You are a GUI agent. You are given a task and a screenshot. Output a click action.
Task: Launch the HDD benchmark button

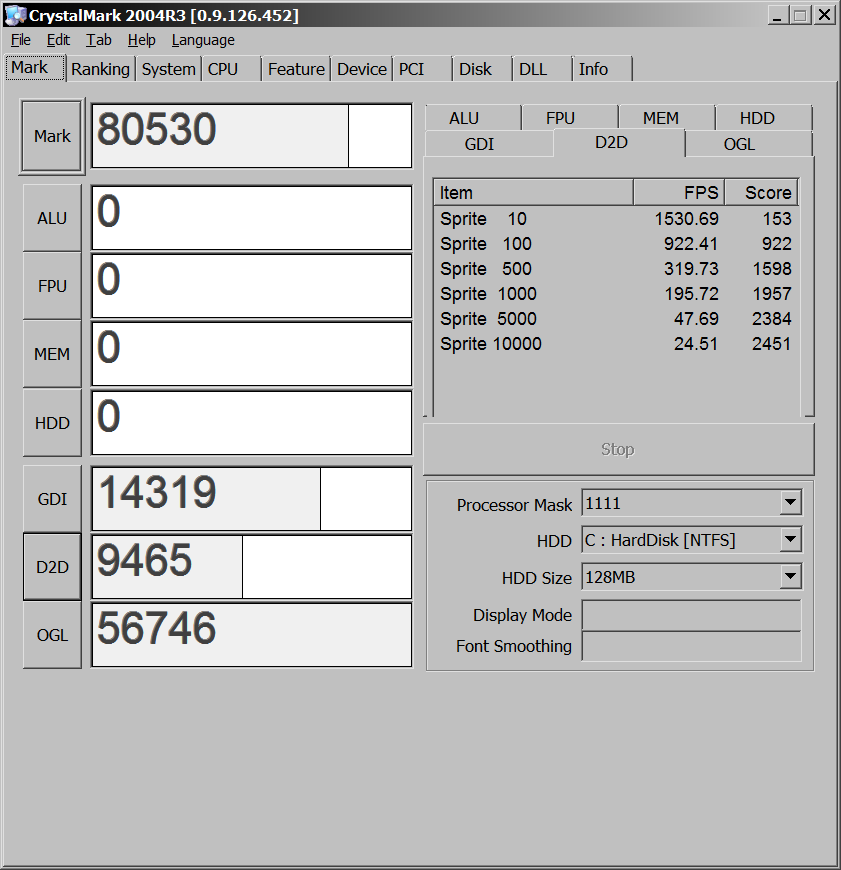[x=52, y=423]
